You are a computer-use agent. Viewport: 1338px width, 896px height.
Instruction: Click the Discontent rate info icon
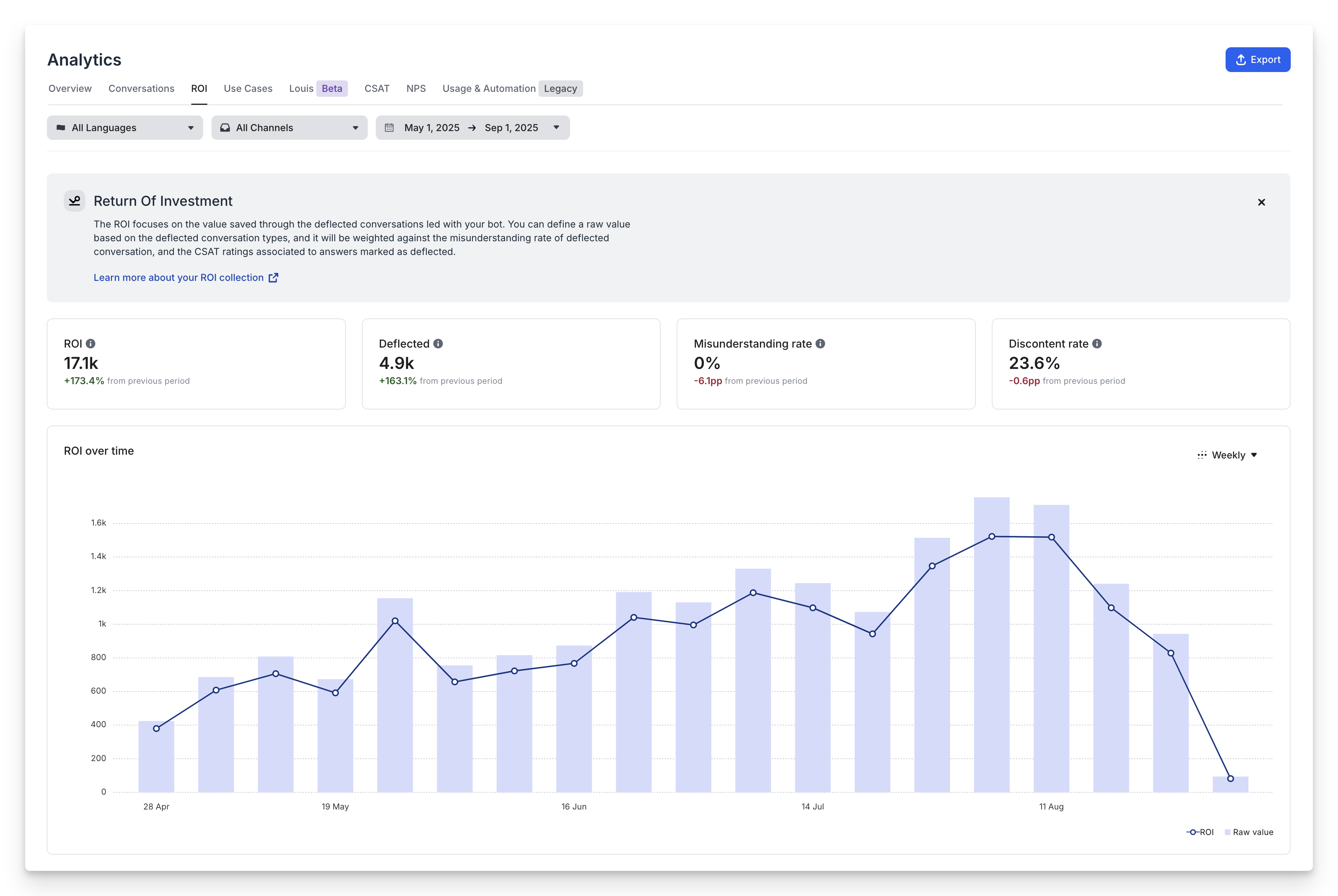coord(1097,343)
